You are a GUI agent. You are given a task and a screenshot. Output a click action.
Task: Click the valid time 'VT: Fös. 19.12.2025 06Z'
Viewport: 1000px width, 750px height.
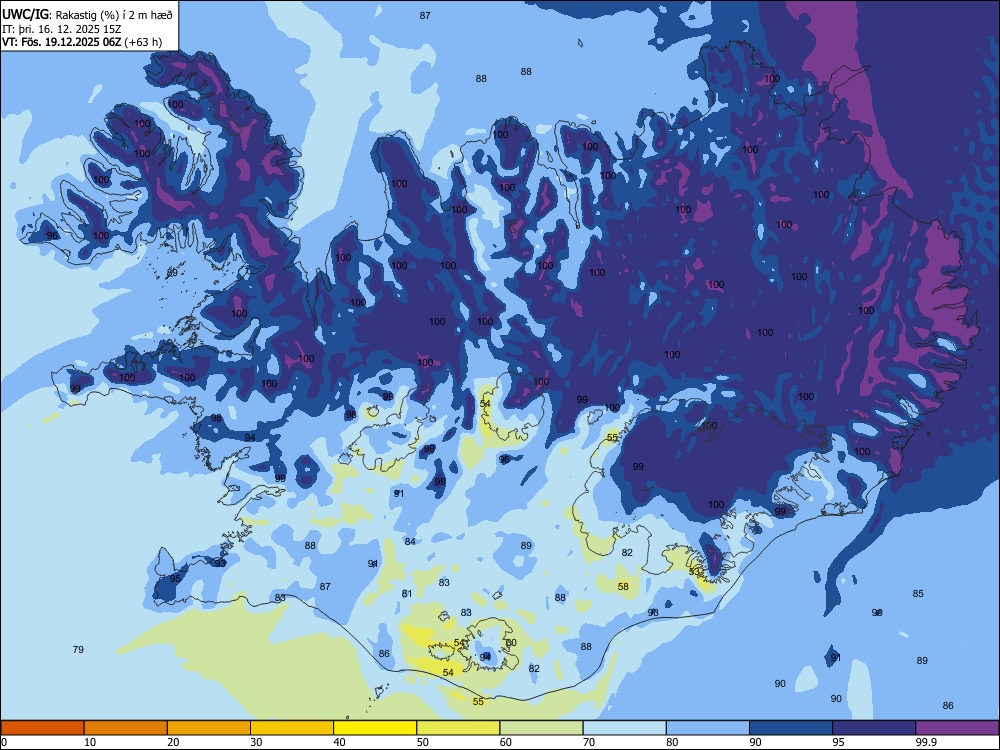(x=61, y=43)
